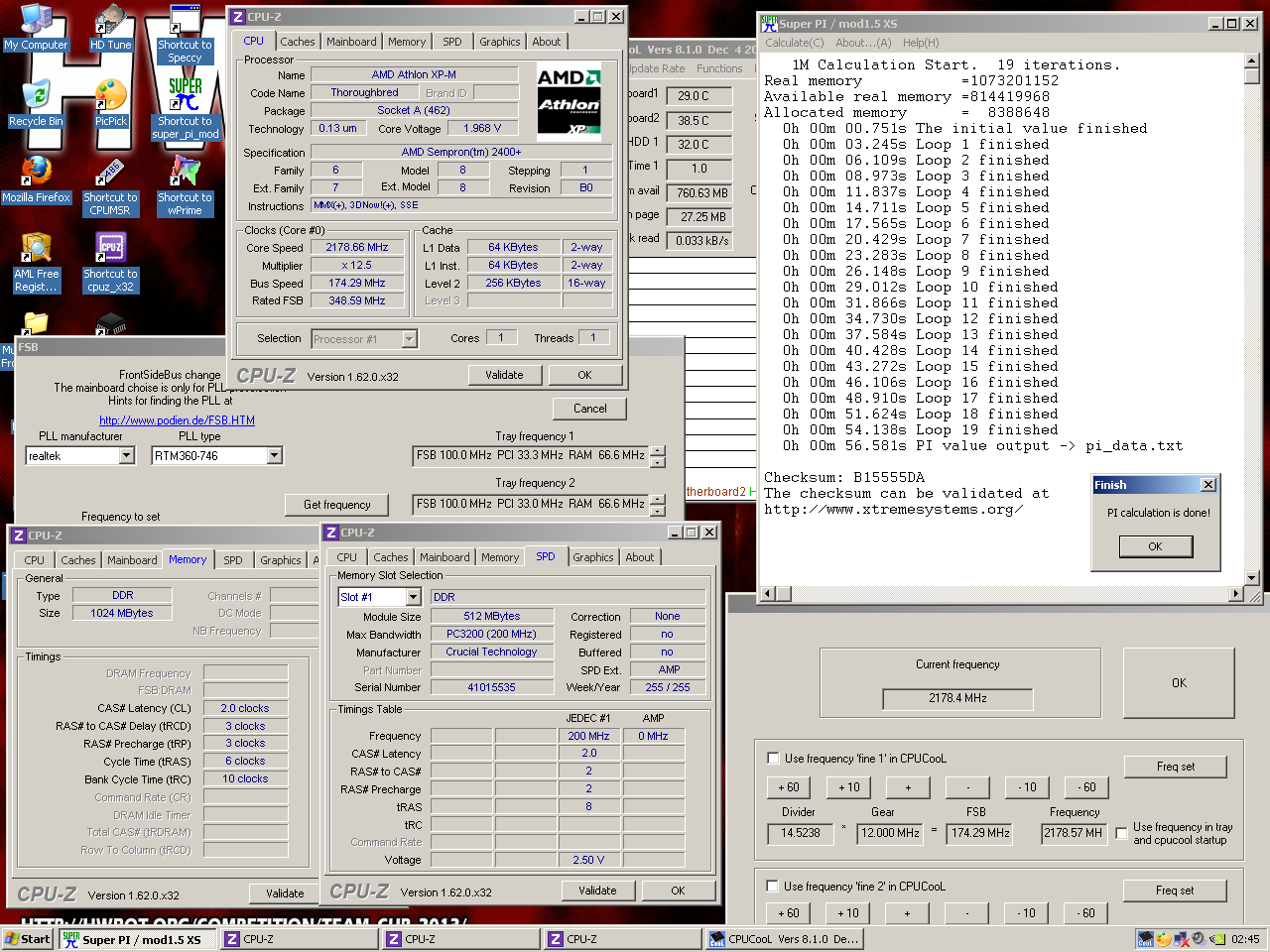Select the HD Tune desktop icon
1270x952 pixels.
pos(110,27)
